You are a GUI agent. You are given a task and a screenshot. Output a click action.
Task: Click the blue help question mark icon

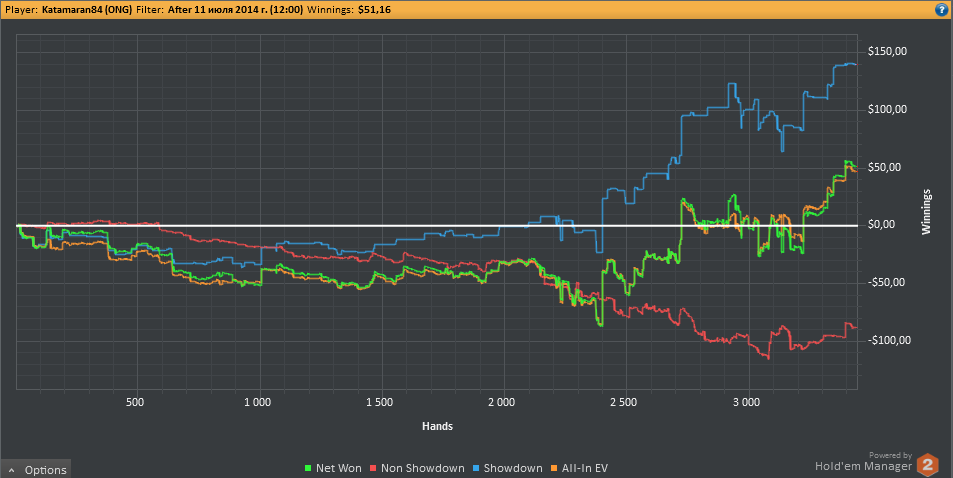pos(941,9)
